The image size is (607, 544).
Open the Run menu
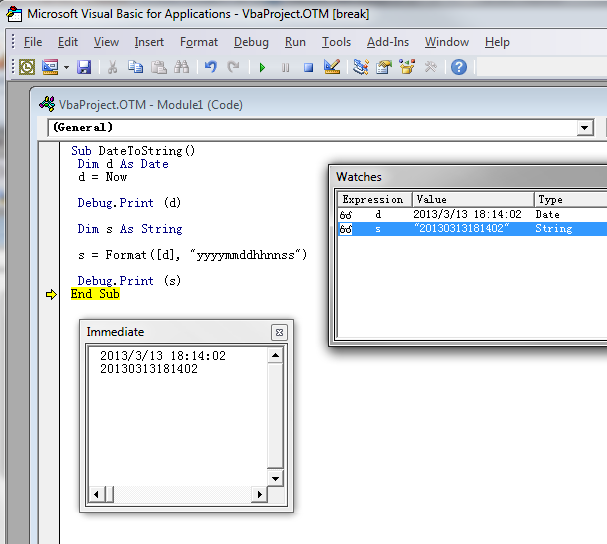(295, 42)
